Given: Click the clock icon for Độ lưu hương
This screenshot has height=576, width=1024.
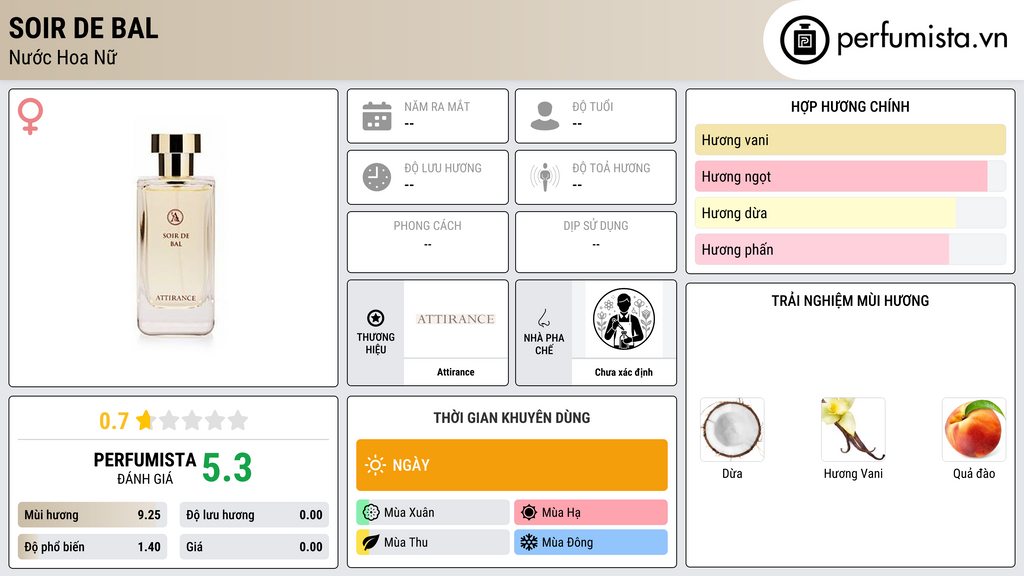Looking at the screenshot, I should [377, 177].
